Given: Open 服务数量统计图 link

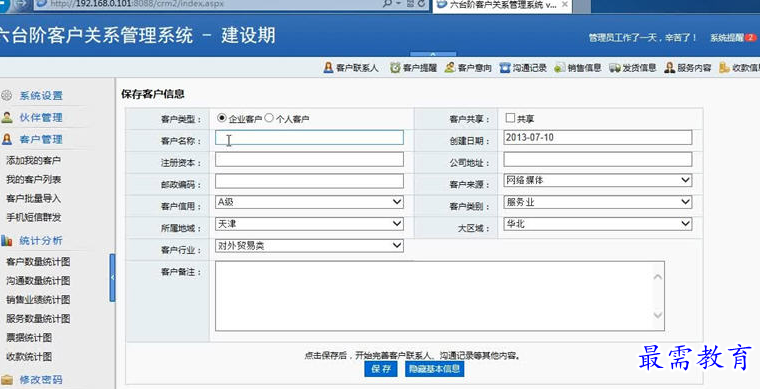Looking at the screenshot, I should pos(38,319).
